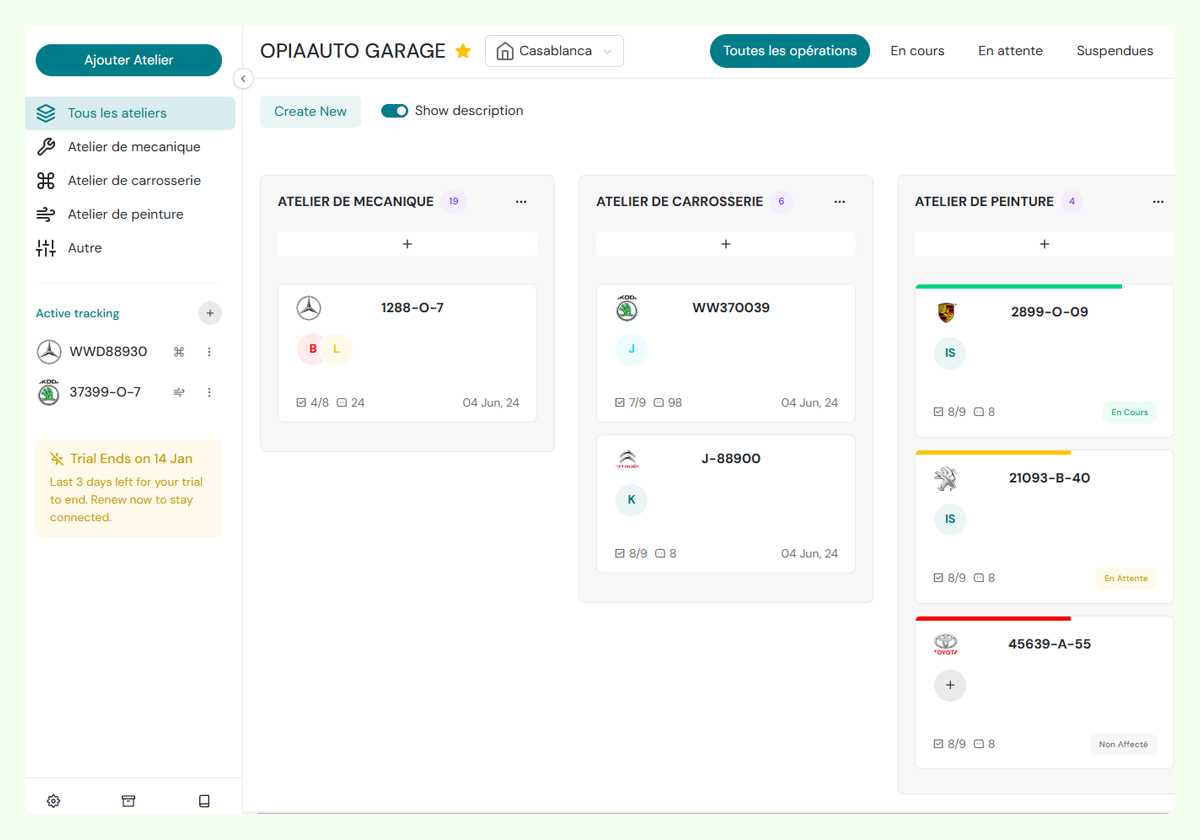Open the Casablanca location dropdown
The image size is (1200, 840).
coord(554,51)
